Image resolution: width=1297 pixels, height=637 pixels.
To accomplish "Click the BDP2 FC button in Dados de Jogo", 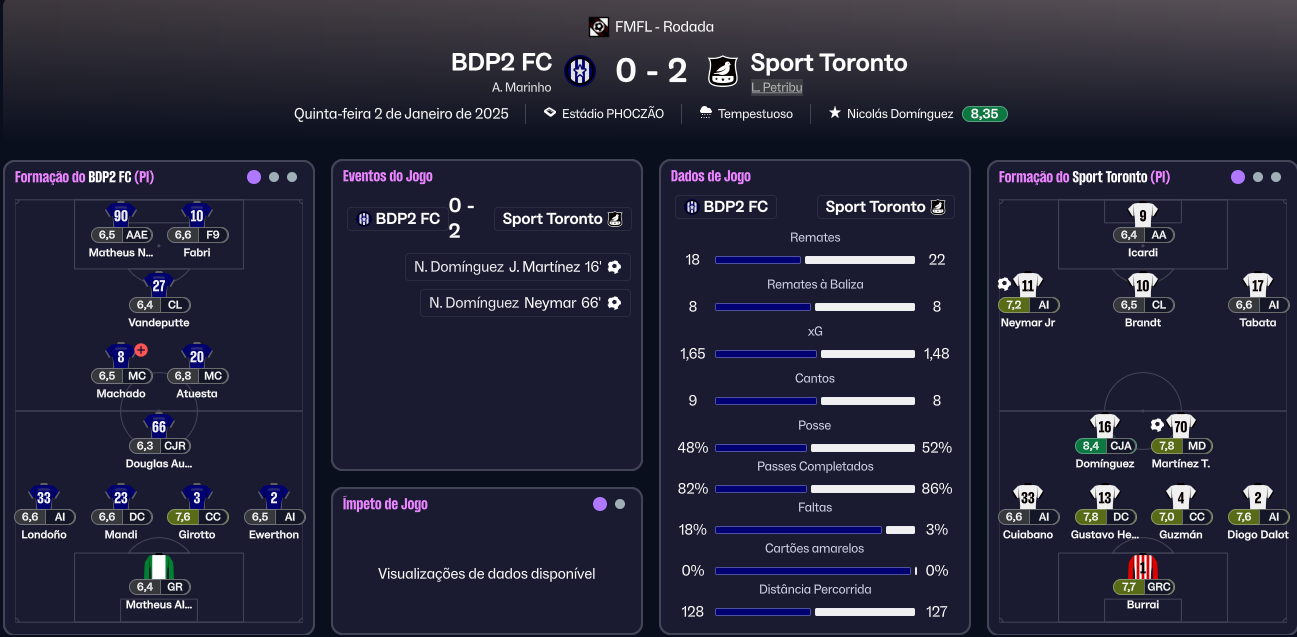I will point(726,207).
